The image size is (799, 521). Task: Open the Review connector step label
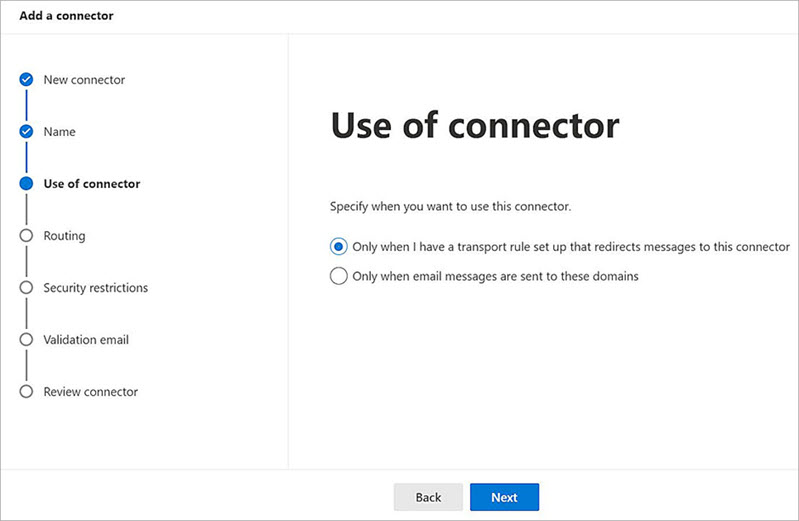91,392
